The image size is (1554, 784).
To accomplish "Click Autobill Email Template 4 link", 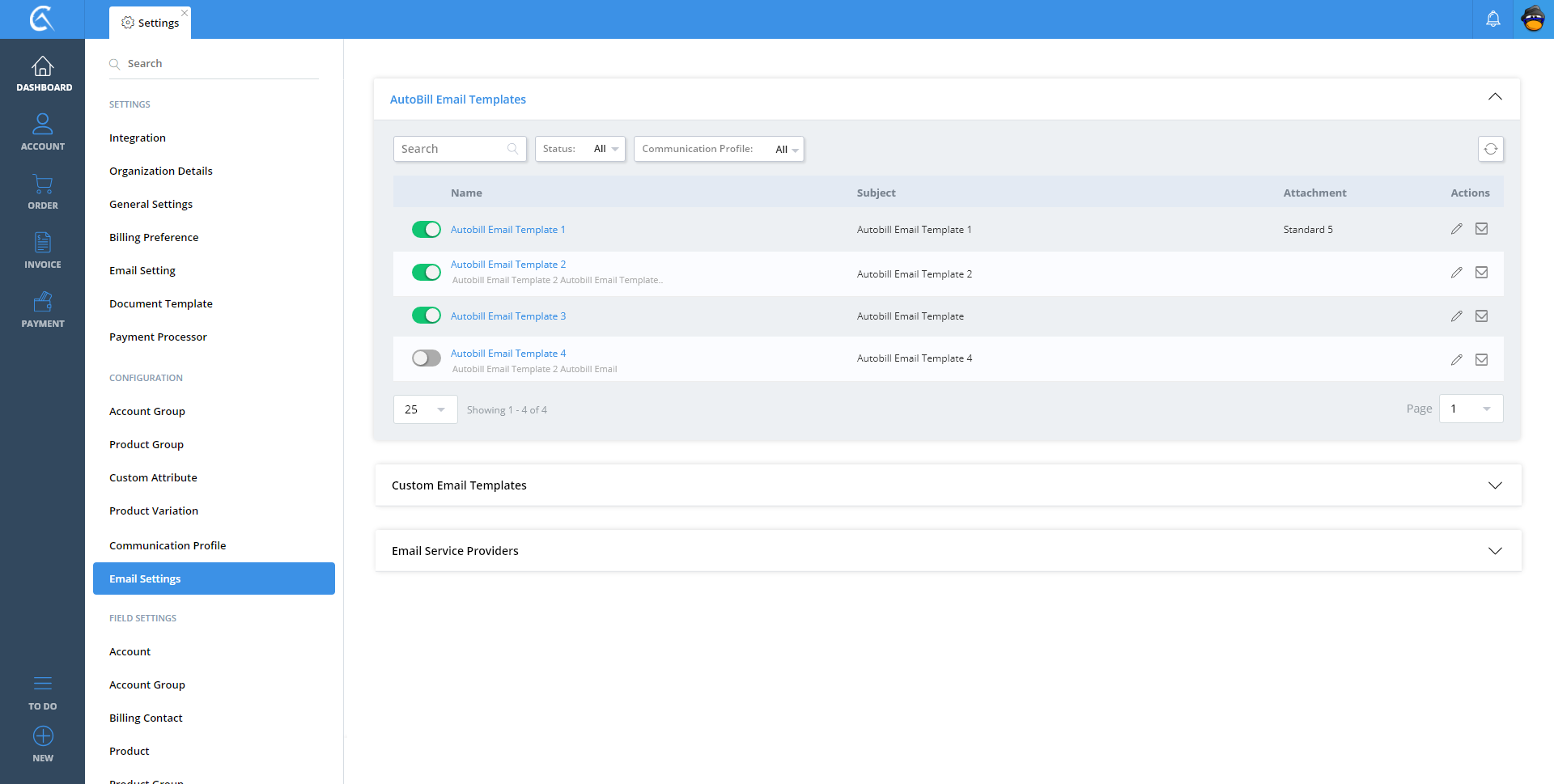I will tap(508, 354).
